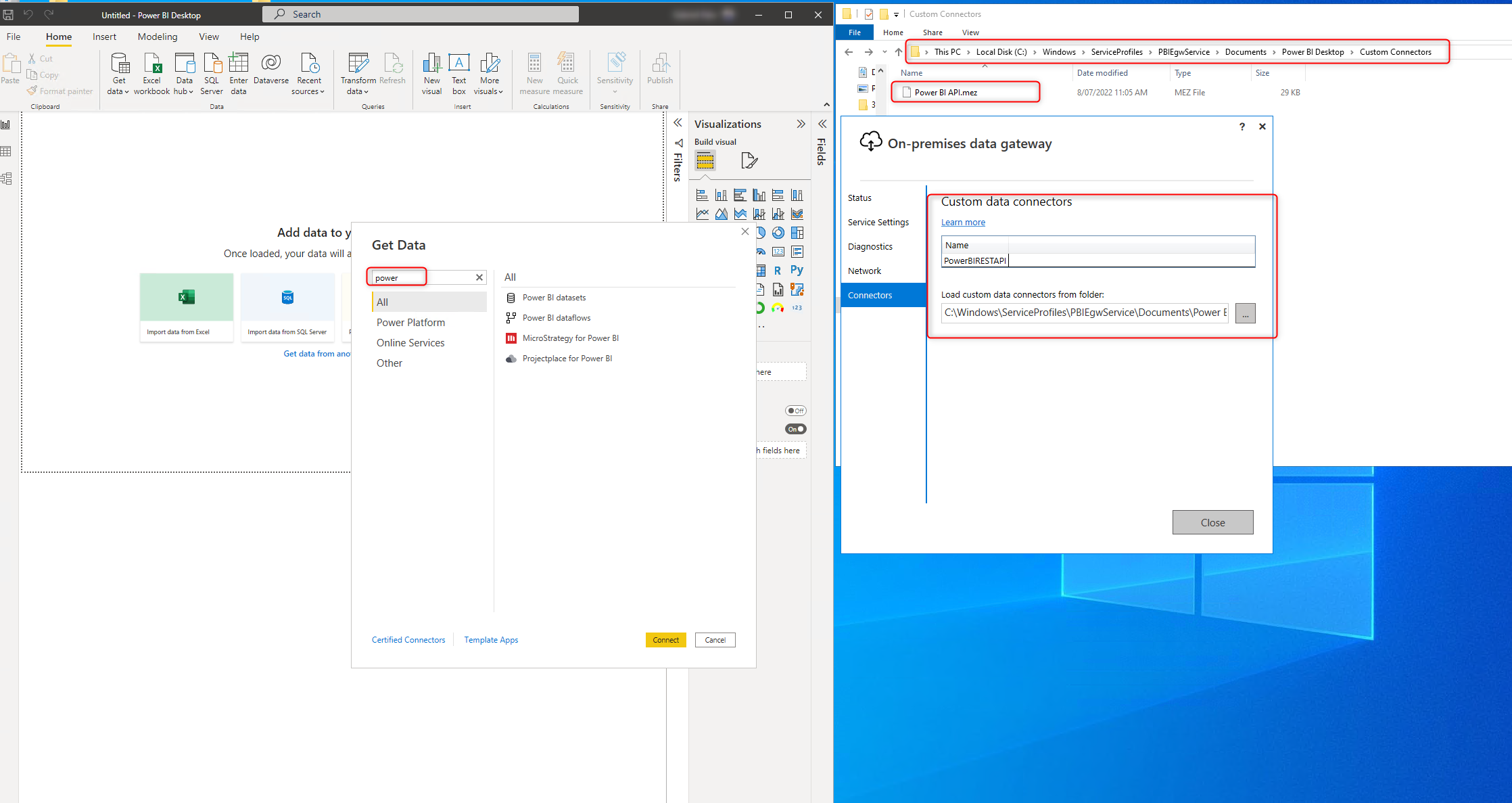Click Save icon in Power BI title bar
1512x803 pixels.
coord(8,14)
